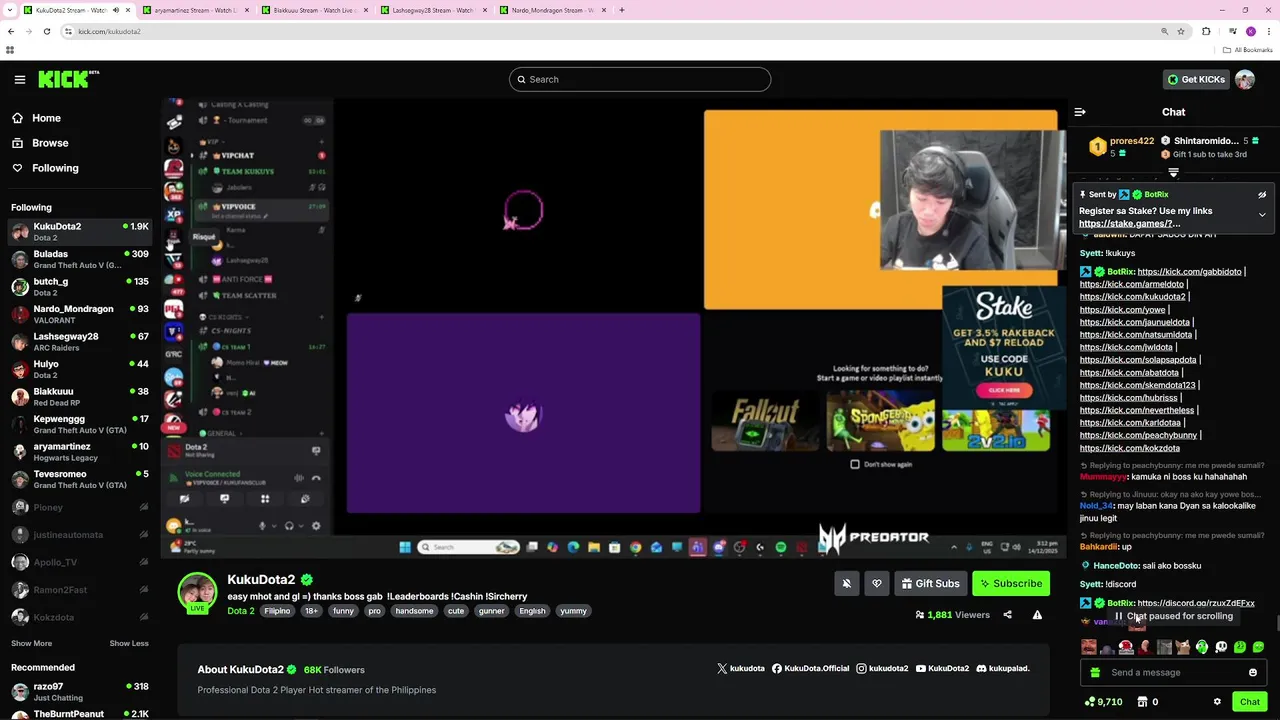This screenshot has width=1280, height=720.
Task: Open the KICKs points balance 9,710
Action: pos(1103,702)
